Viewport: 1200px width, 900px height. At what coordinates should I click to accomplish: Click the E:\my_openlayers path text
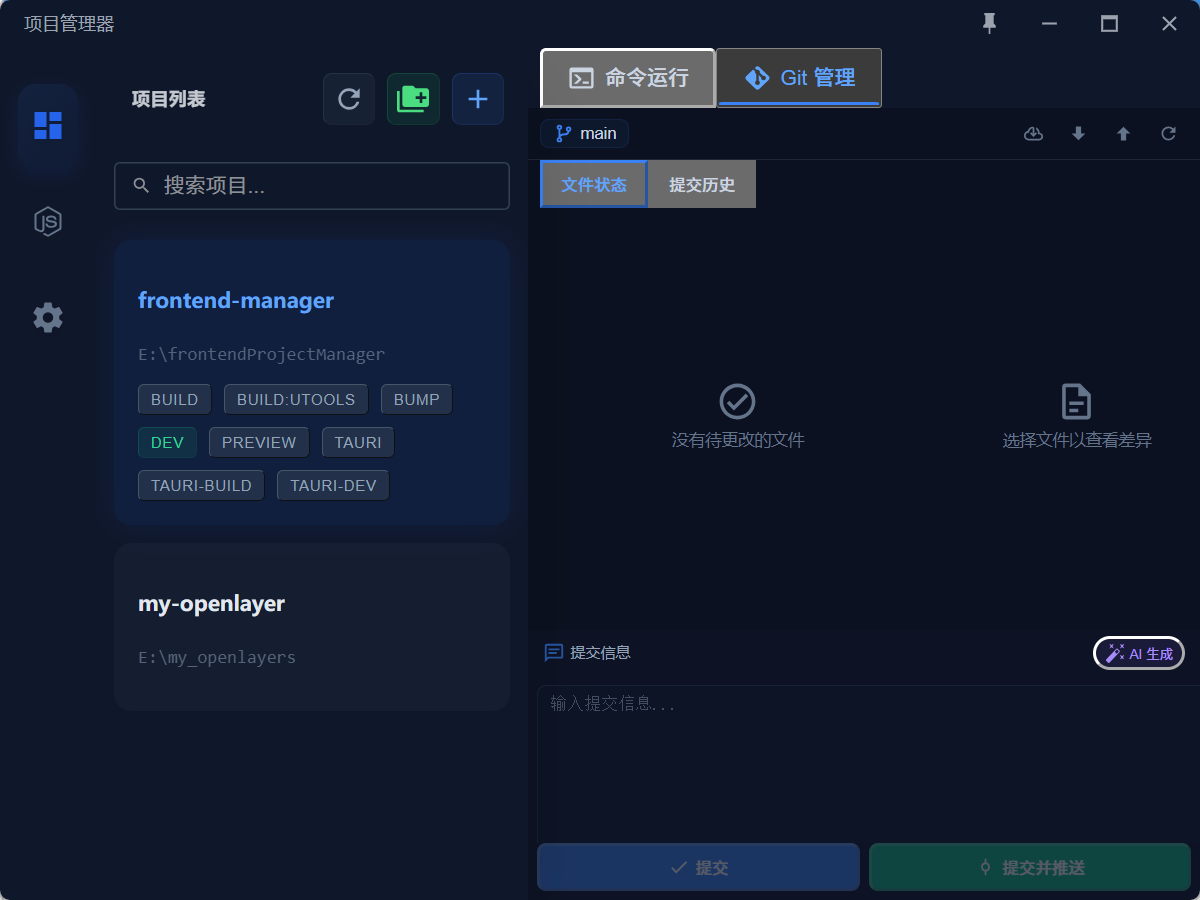pyautogui.click(x=217, y=657)
